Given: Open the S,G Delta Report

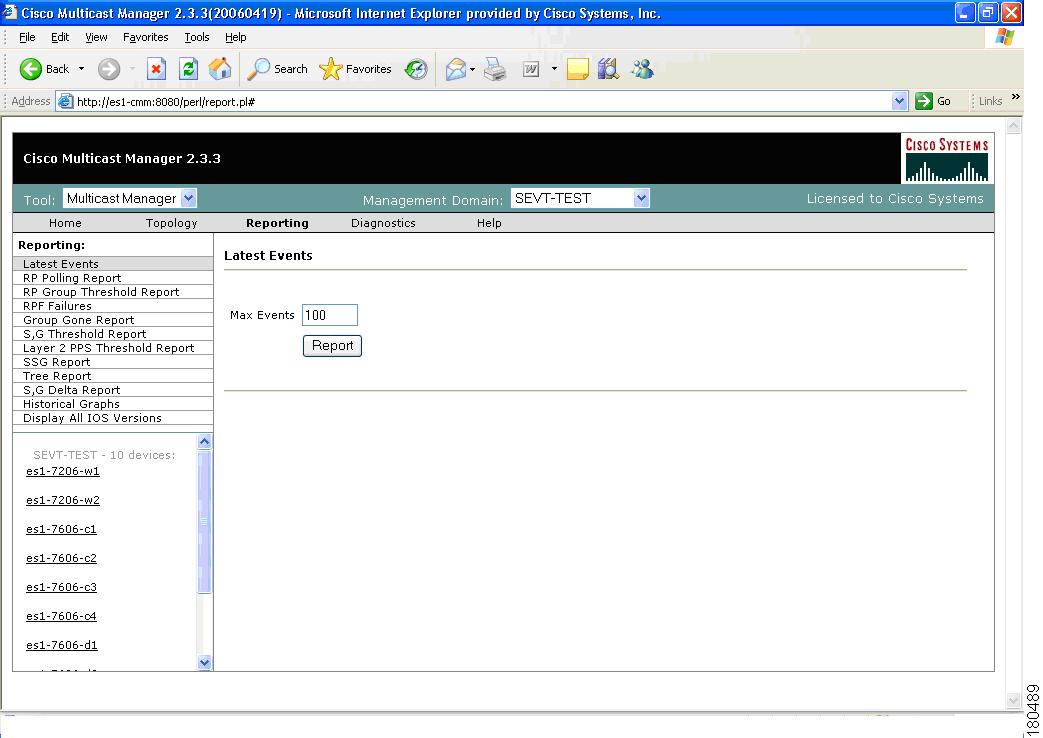Looking at the screenshot, I should click(x=113, y=390).
